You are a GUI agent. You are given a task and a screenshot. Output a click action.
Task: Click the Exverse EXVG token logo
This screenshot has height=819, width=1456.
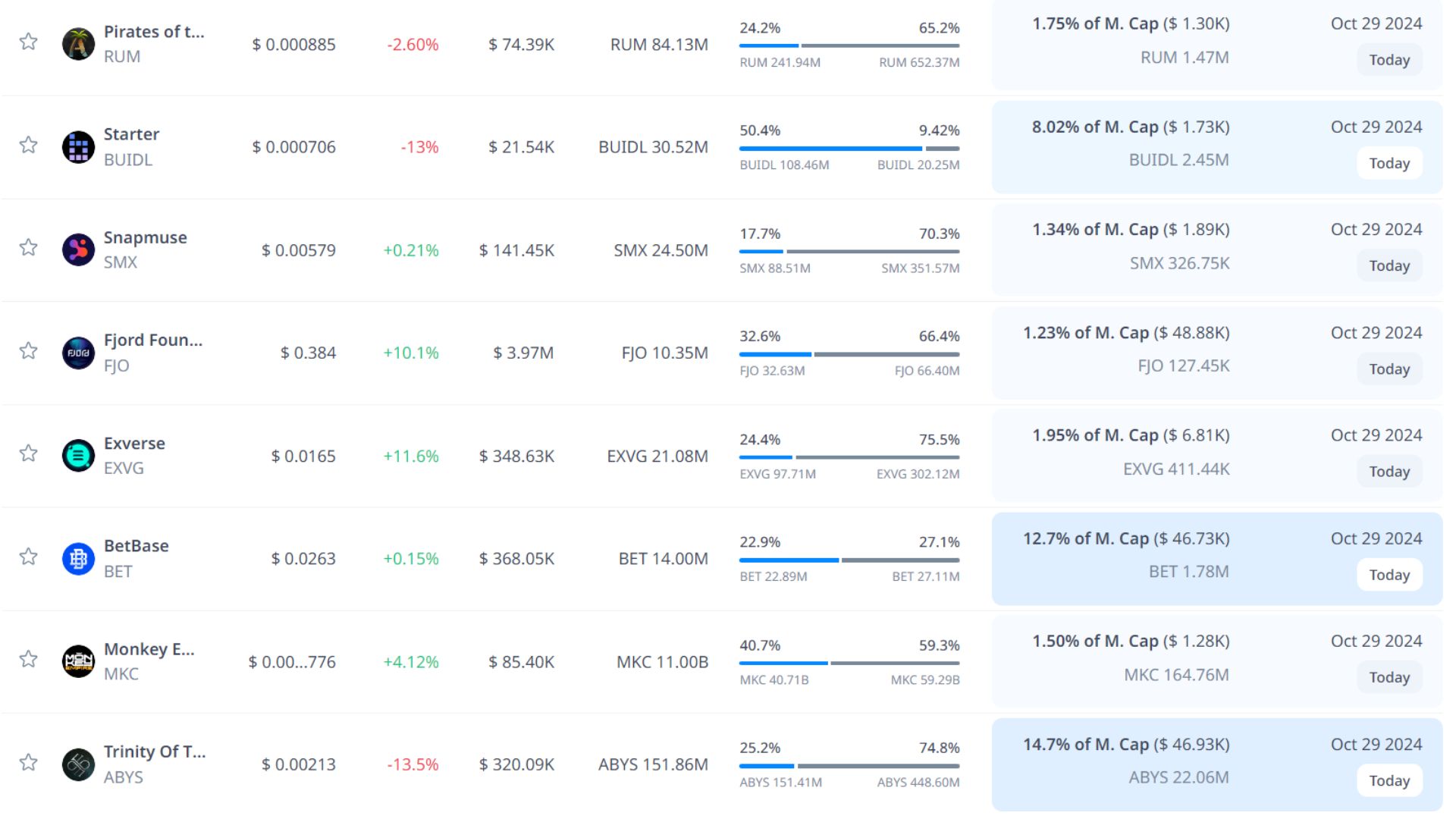[x=78, y=456]
